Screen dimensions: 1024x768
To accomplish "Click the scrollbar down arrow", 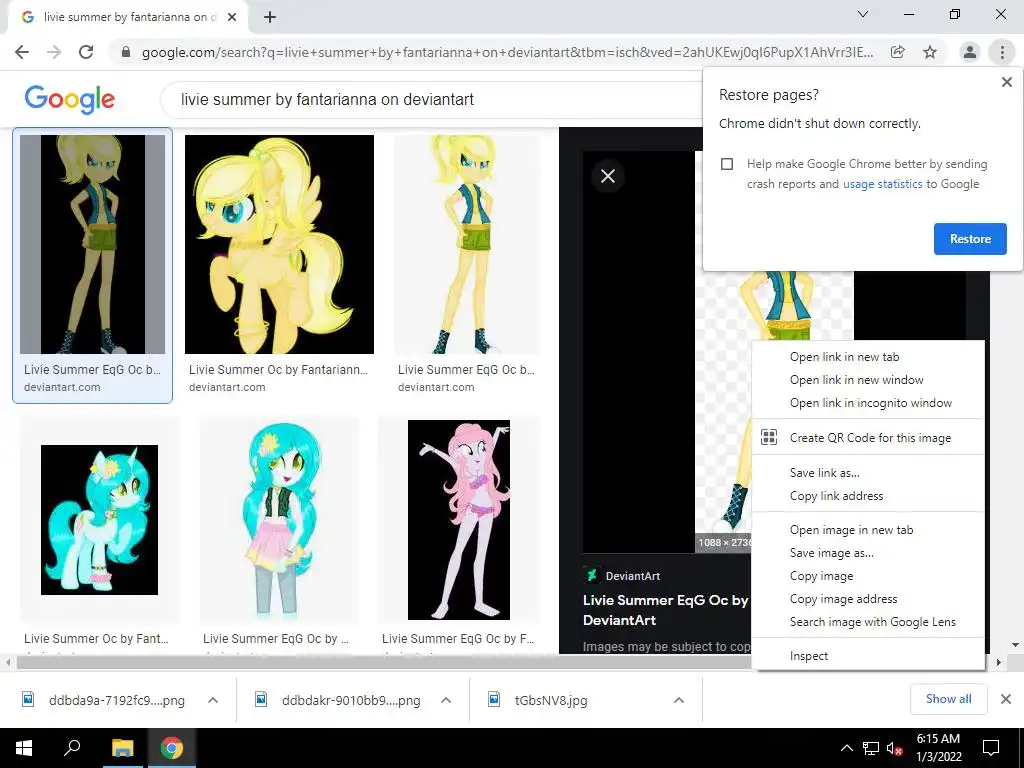I will click(1015, 645).
